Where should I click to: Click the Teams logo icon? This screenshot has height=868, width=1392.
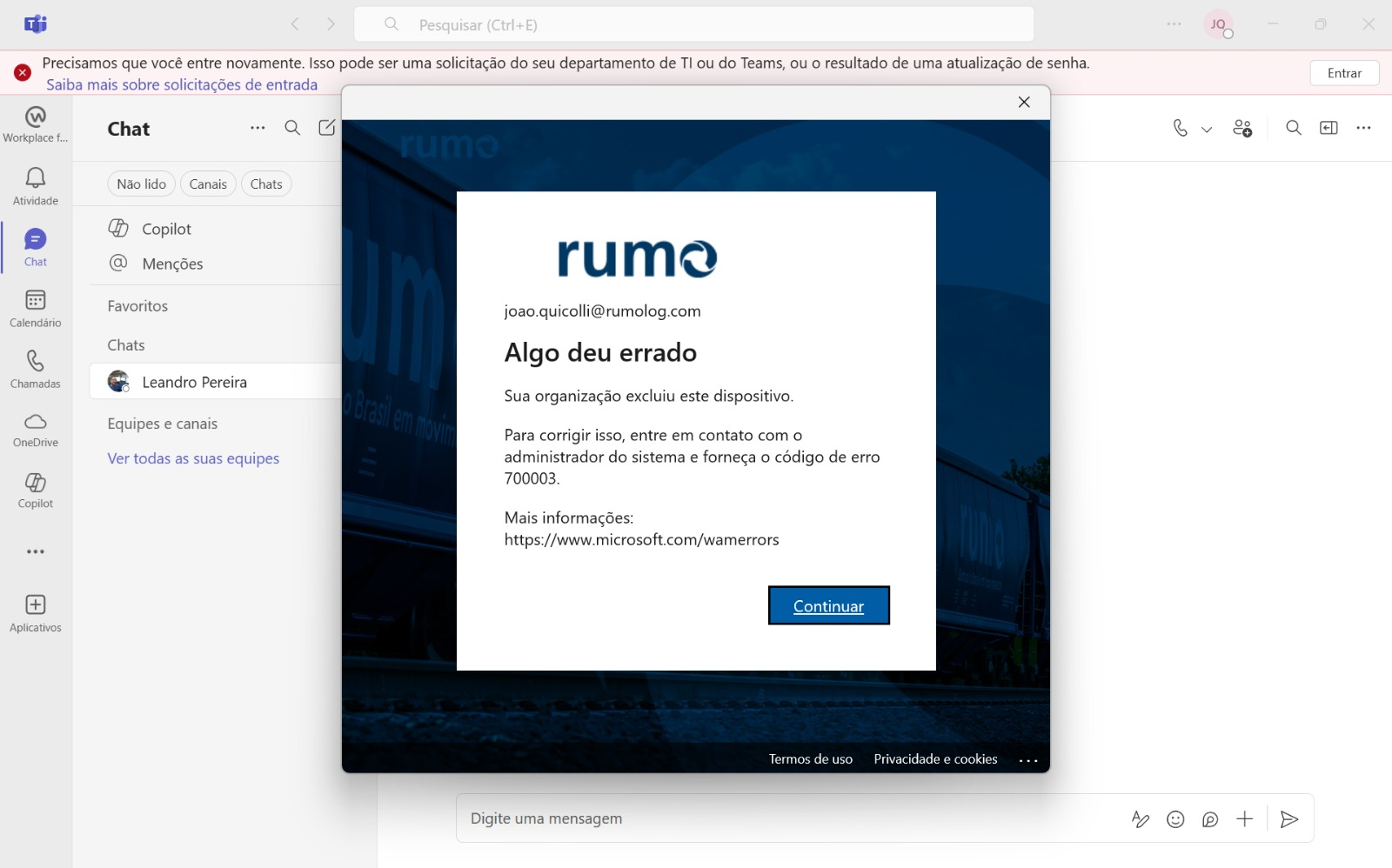(x=36, y=24)
